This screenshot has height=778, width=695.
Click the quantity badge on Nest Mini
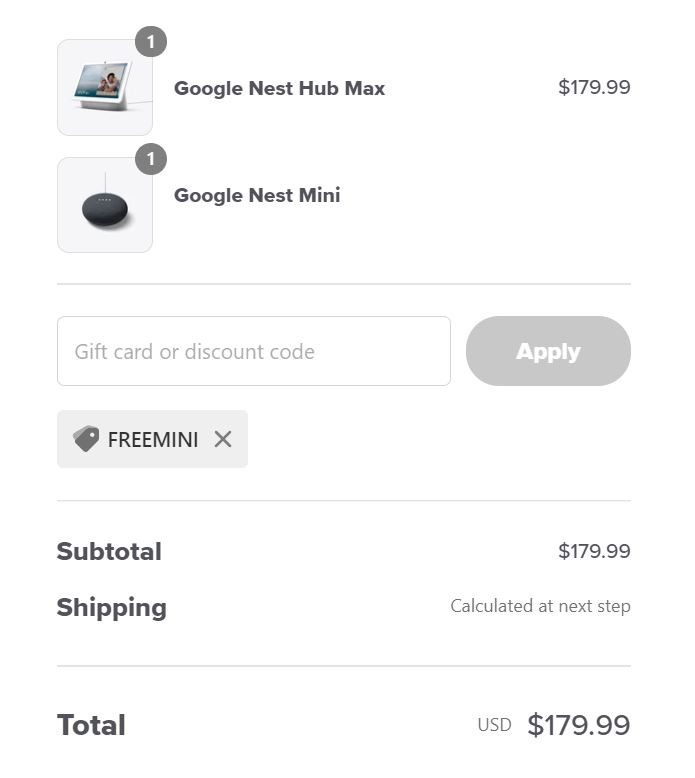[x=151, y=159]
